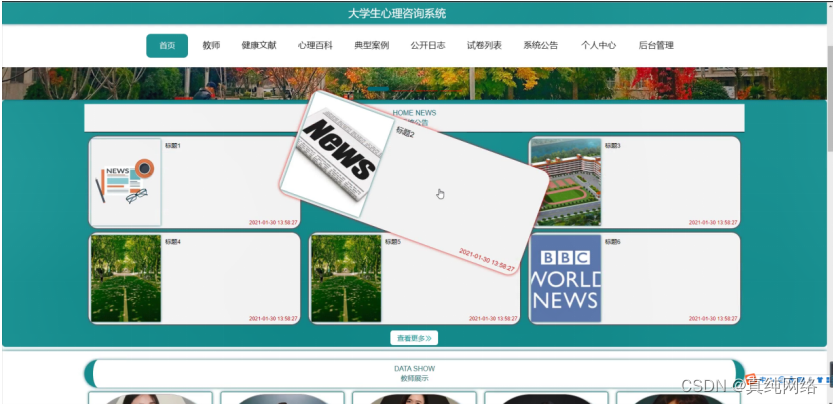Open the 标题3 campus building thumbnail

565,182
